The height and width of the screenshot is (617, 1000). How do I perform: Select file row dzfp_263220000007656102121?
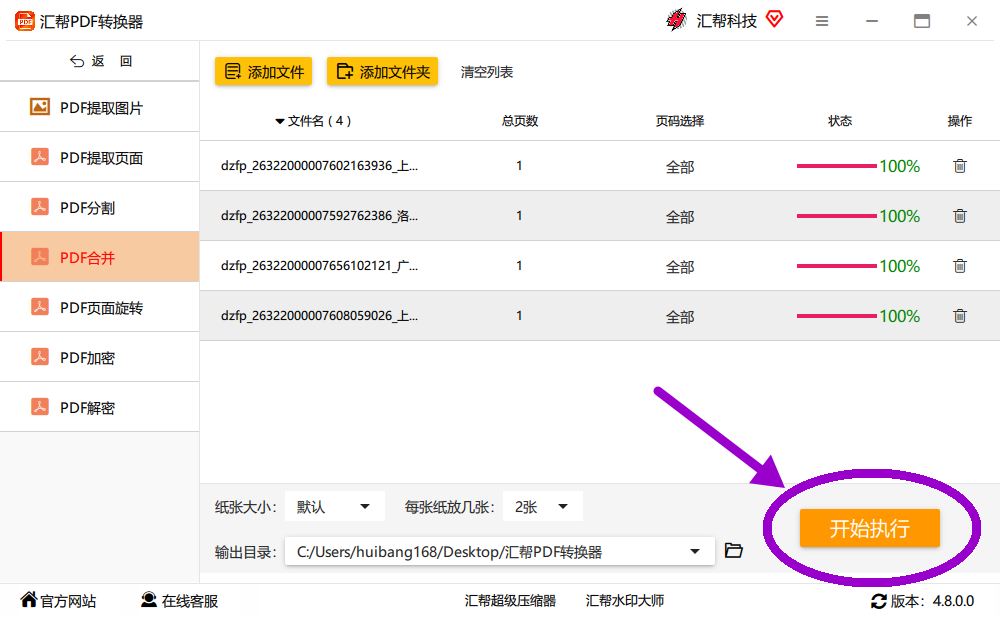(x=599, y=265)
